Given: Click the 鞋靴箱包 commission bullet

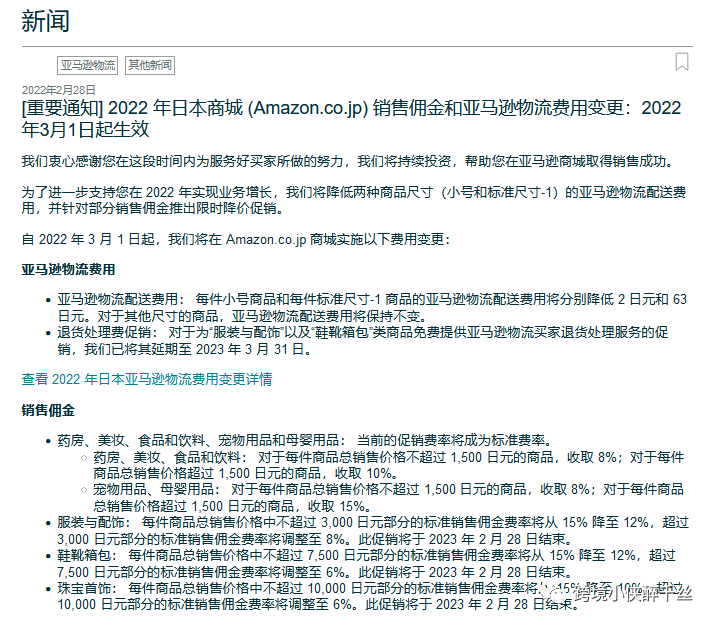Looking at the screenshot, I should pyautogui.click(x=360, y=563).
